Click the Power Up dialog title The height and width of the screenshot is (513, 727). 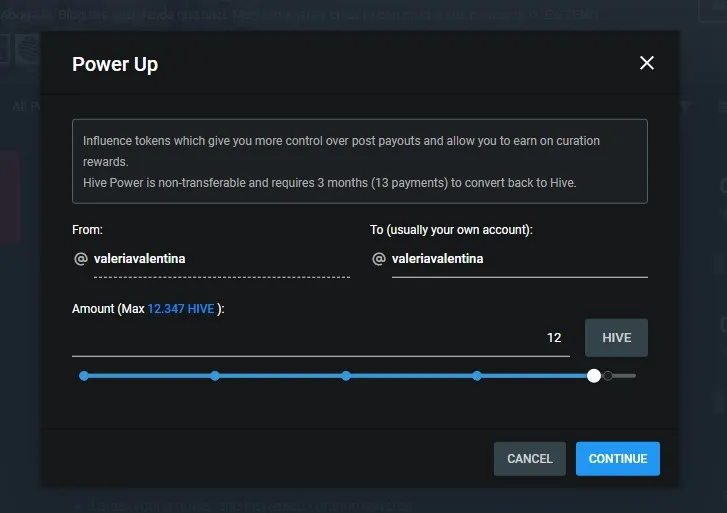click(115, 64)
